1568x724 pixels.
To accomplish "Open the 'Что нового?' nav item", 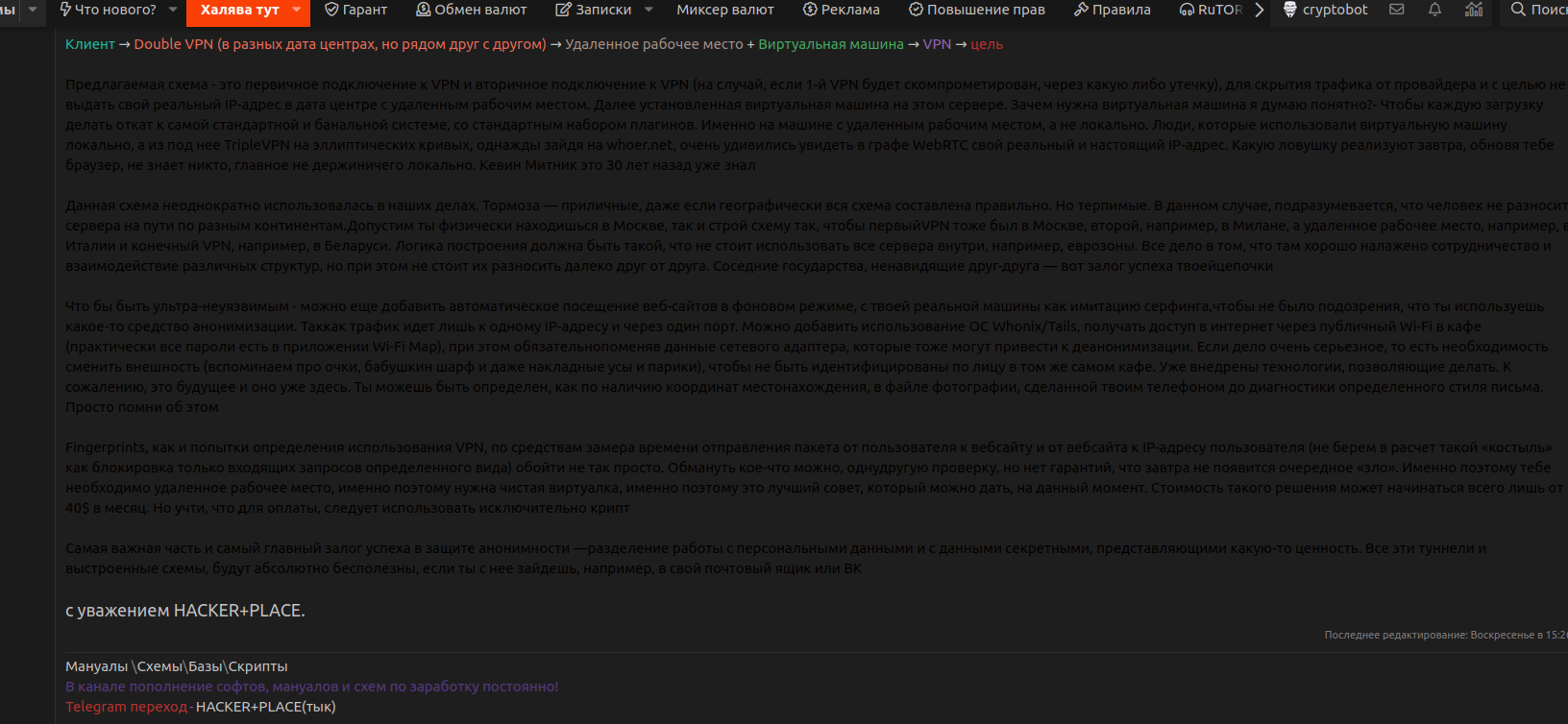I will pyautogui.click(x=108, y=10).
